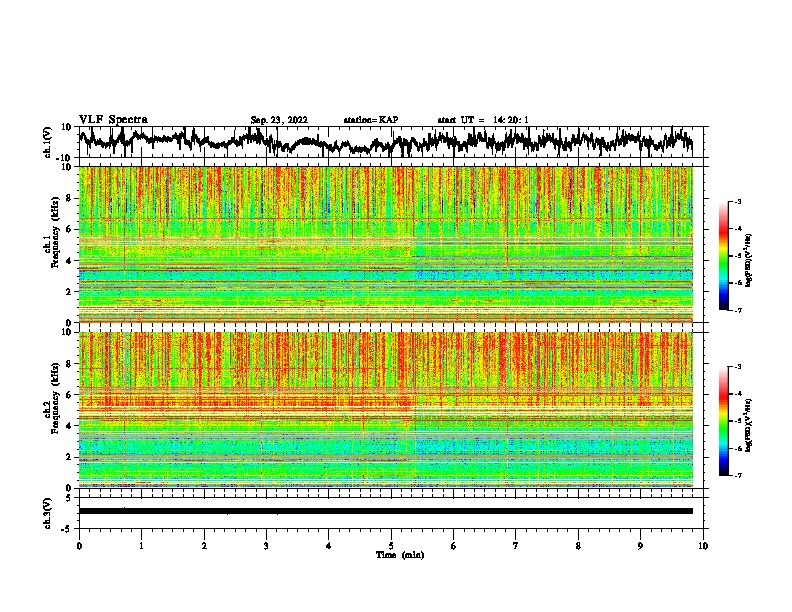The image size is (792, 612).
Task: Click the ch.2 color bar log(PSD) label
Action: [748, 425]
